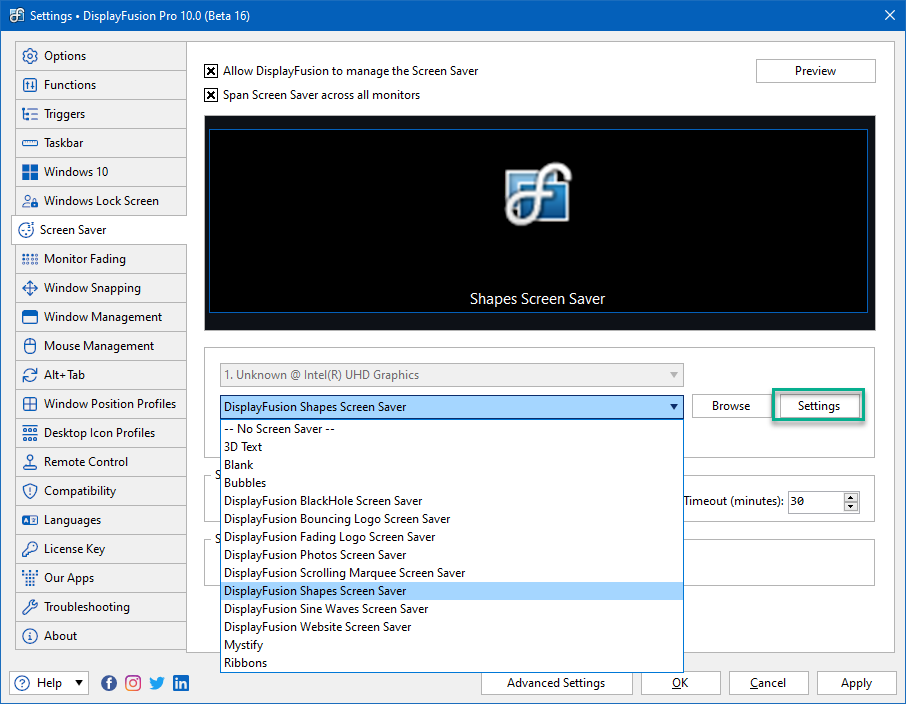Click the Window Management icon
Image resolution: width=906 pixels, height=704 pixels.
point(29,317)
